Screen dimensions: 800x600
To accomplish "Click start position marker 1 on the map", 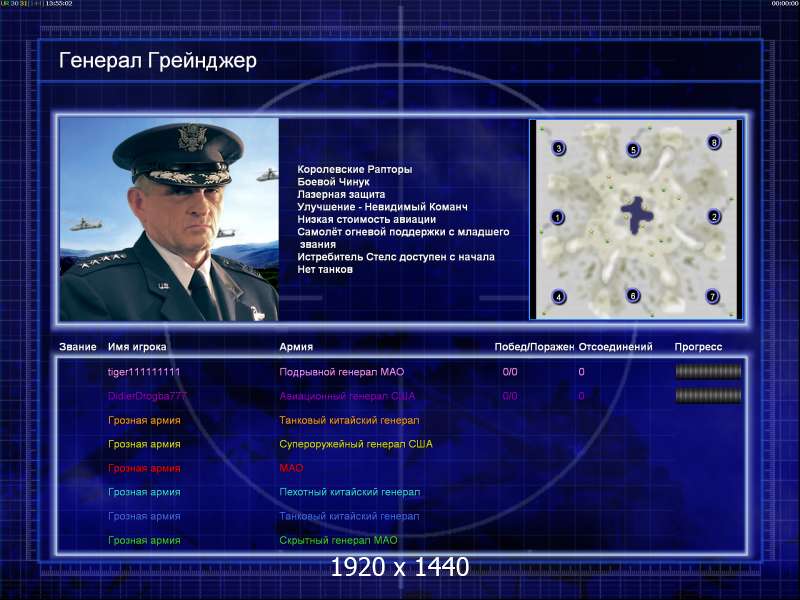I will 557,217.
